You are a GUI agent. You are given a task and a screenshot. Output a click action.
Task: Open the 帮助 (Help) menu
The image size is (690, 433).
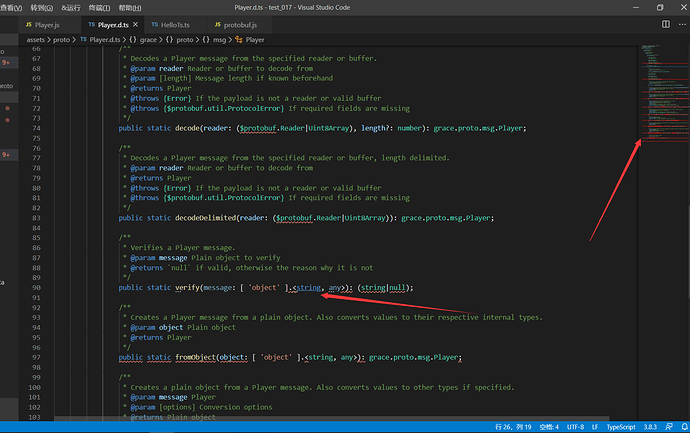pyautogui.click(x=127, y=7)
